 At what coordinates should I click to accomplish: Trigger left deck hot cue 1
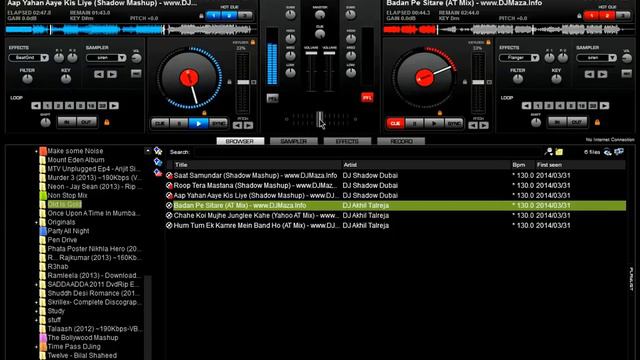[213, 16]
